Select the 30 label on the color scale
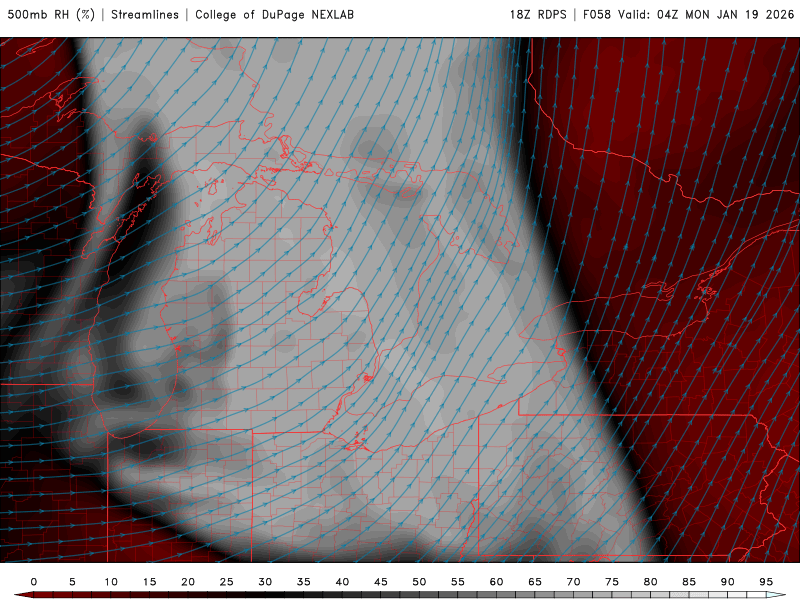The image size is (800, 600). click(x=265, y=582)
